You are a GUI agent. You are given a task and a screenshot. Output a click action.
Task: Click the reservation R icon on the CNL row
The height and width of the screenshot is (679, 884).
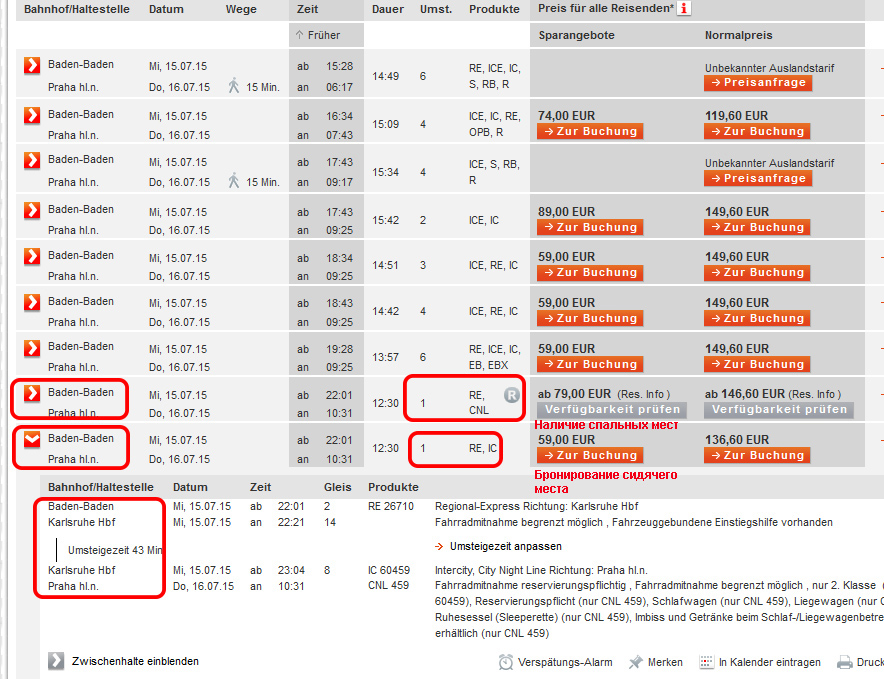coord(511,395)
